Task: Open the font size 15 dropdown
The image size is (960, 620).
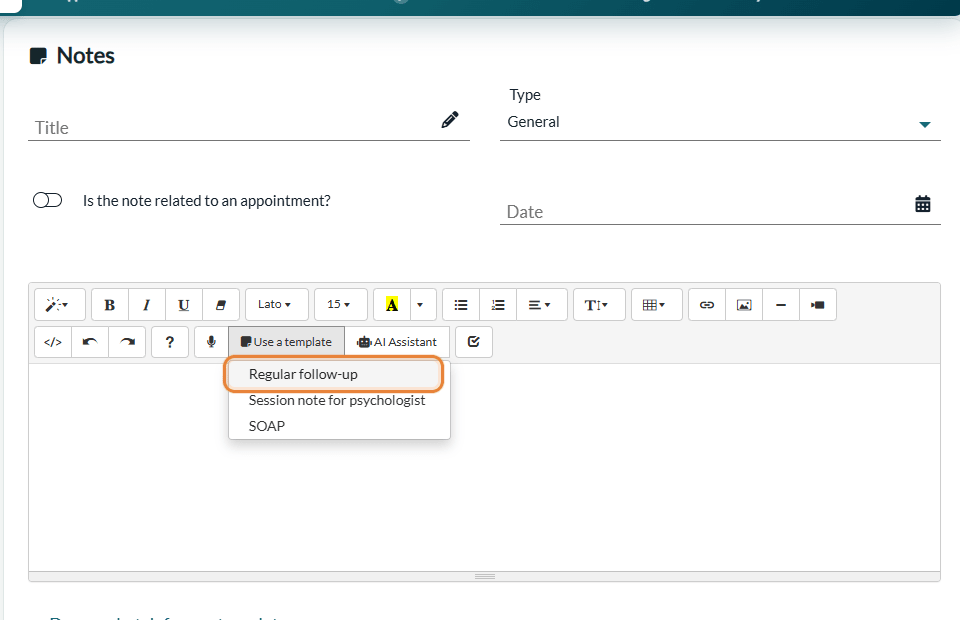Action: [x=340, y=305]
